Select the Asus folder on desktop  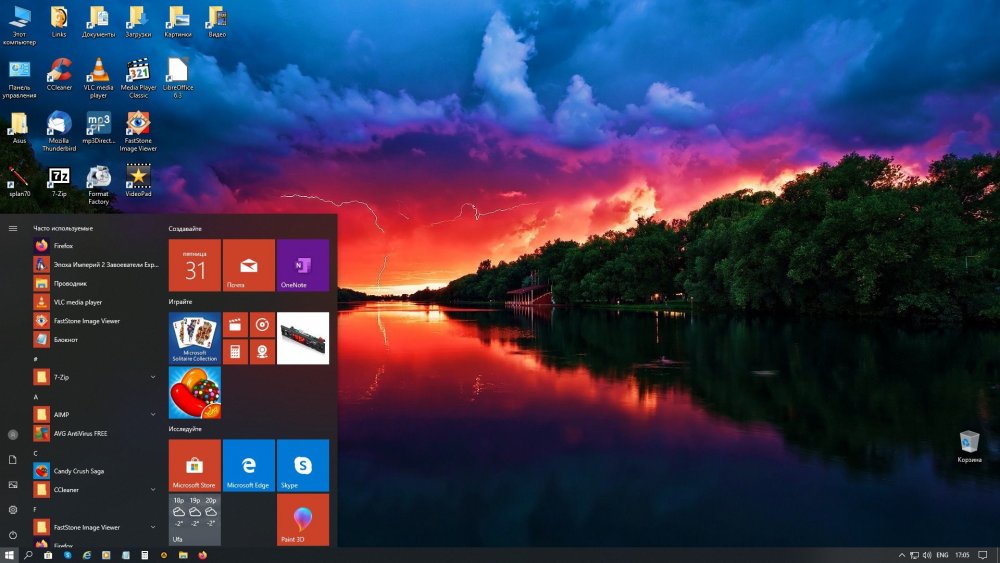[x=19, y=128]
